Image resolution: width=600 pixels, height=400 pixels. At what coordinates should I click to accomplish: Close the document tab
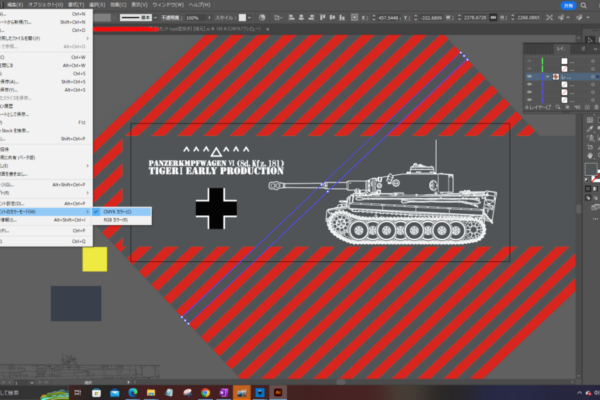(x=267, y=29)
